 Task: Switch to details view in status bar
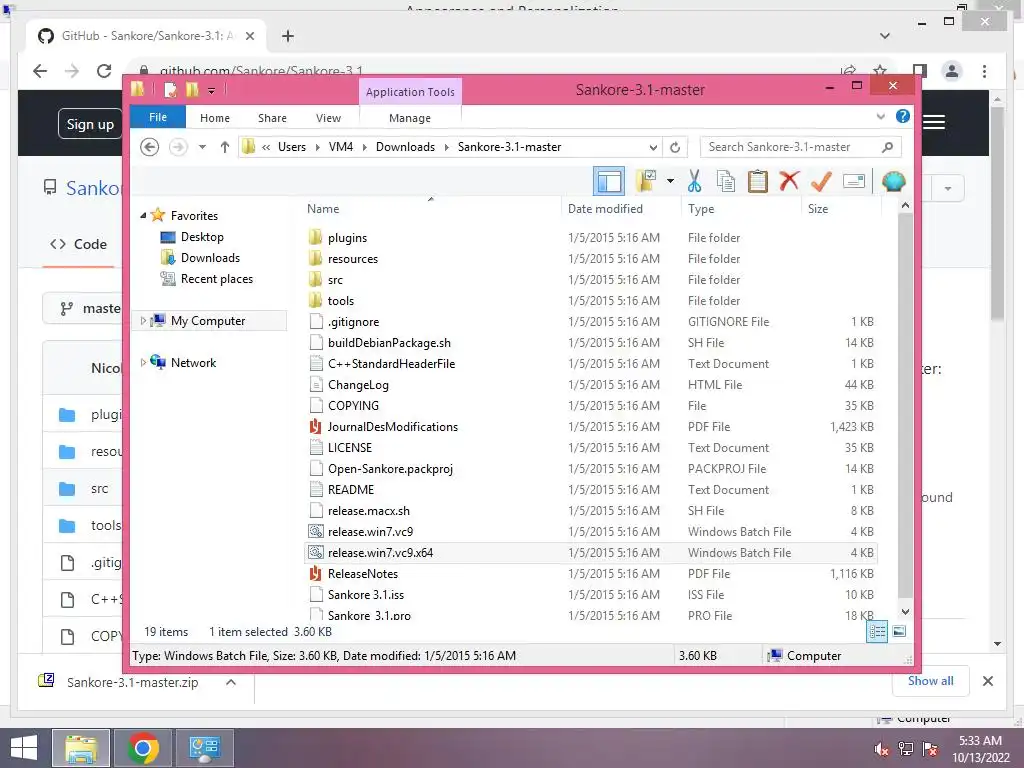(x=877, y=632)
